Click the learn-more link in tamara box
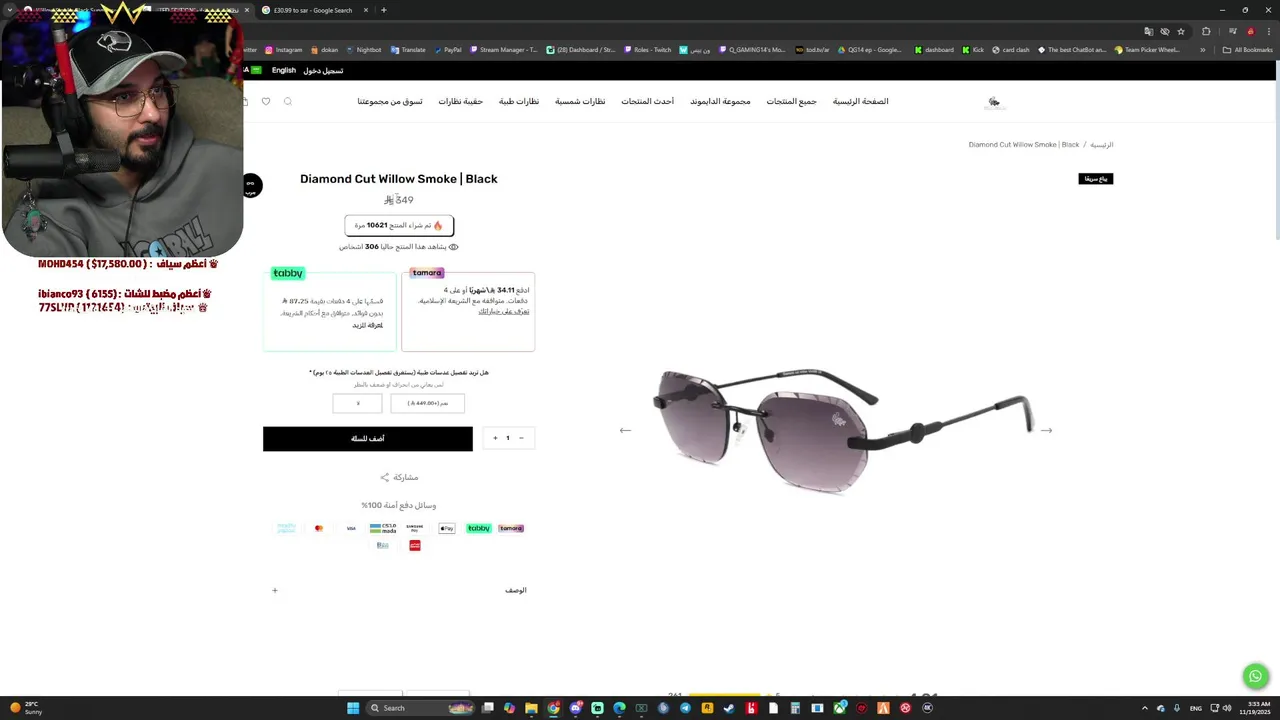 tap(503, 311)
